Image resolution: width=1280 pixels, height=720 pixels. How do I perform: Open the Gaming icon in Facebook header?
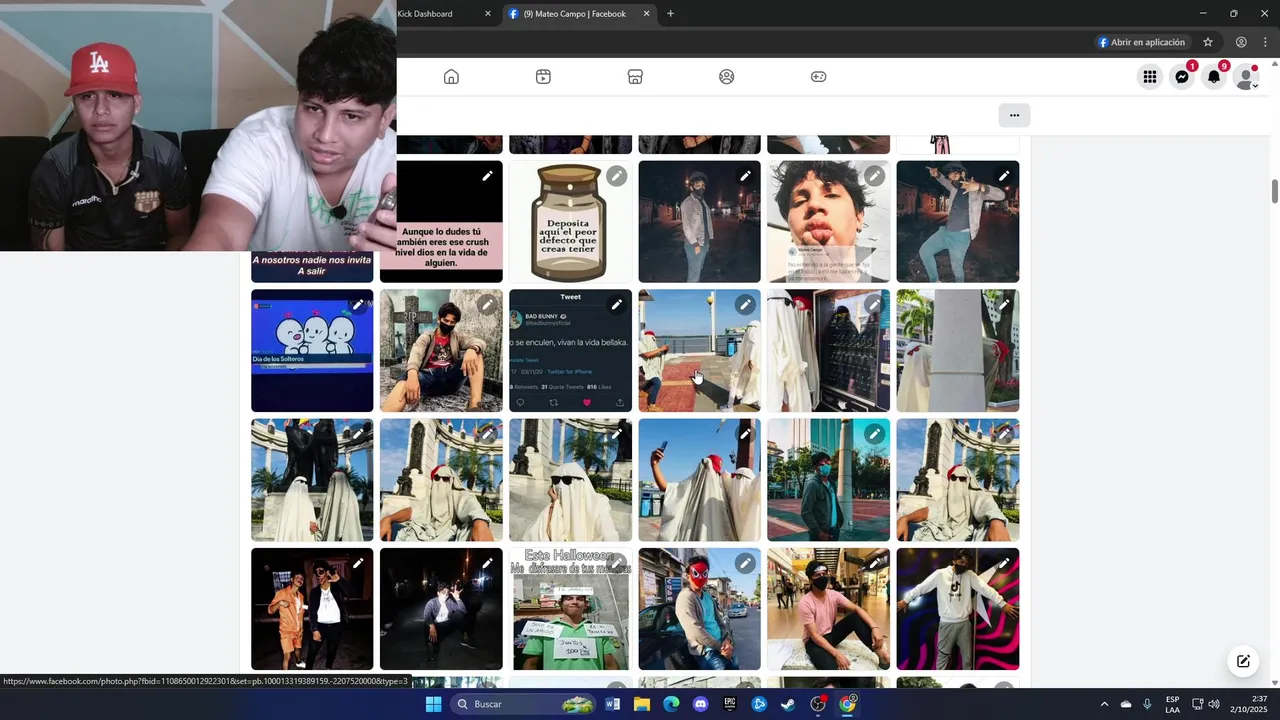point(818,77)
